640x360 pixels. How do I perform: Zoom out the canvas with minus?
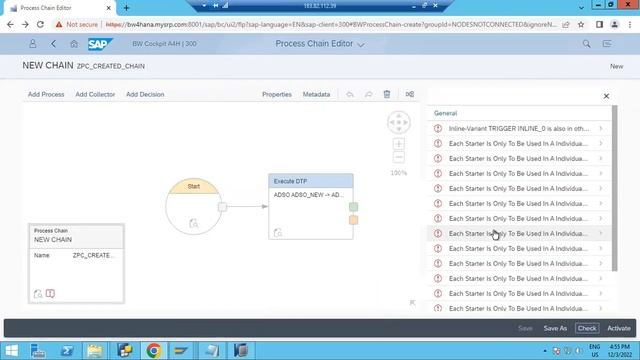click(399, 157)
